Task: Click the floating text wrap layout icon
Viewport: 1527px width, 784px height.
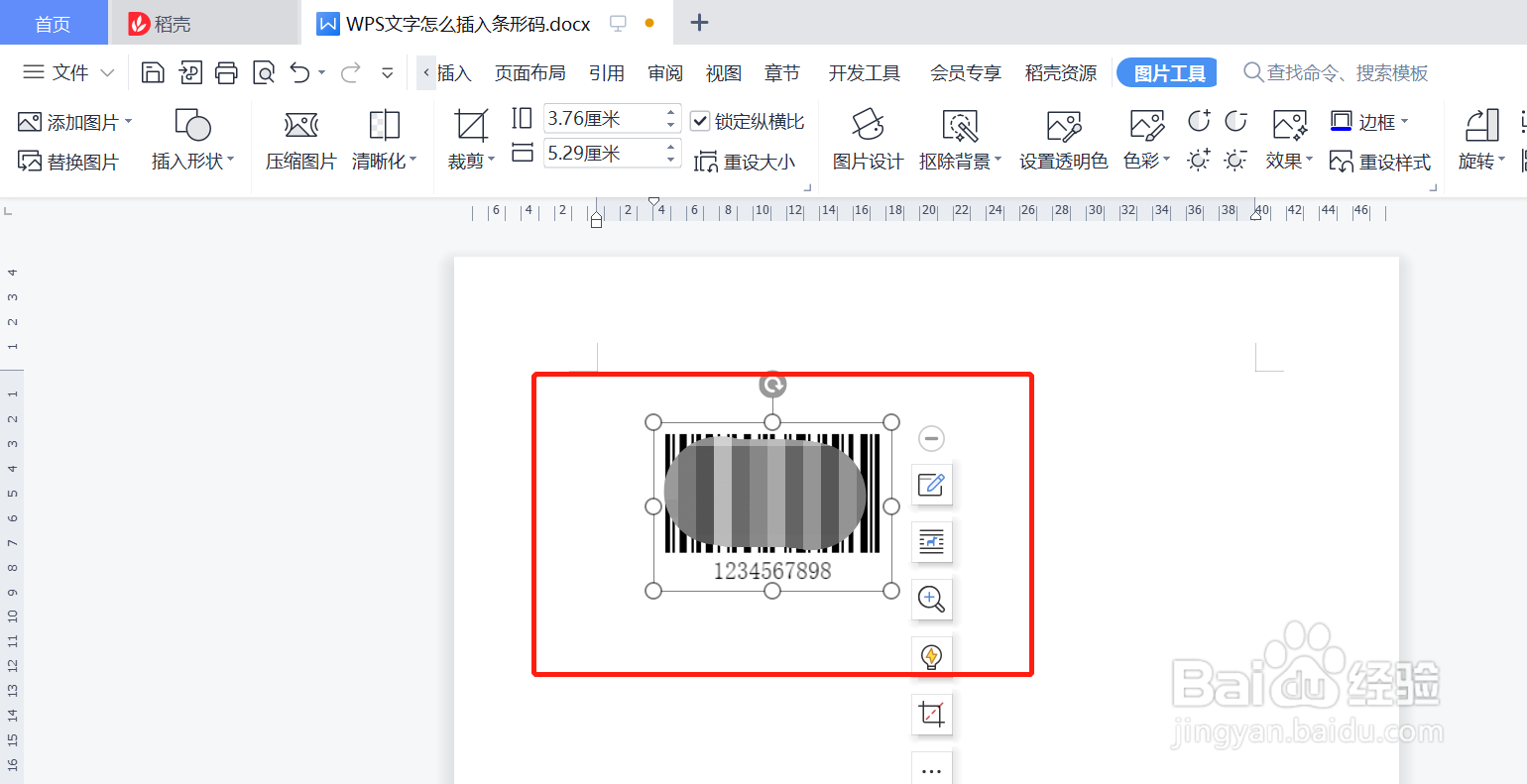Action: click(x=931, y=541)
